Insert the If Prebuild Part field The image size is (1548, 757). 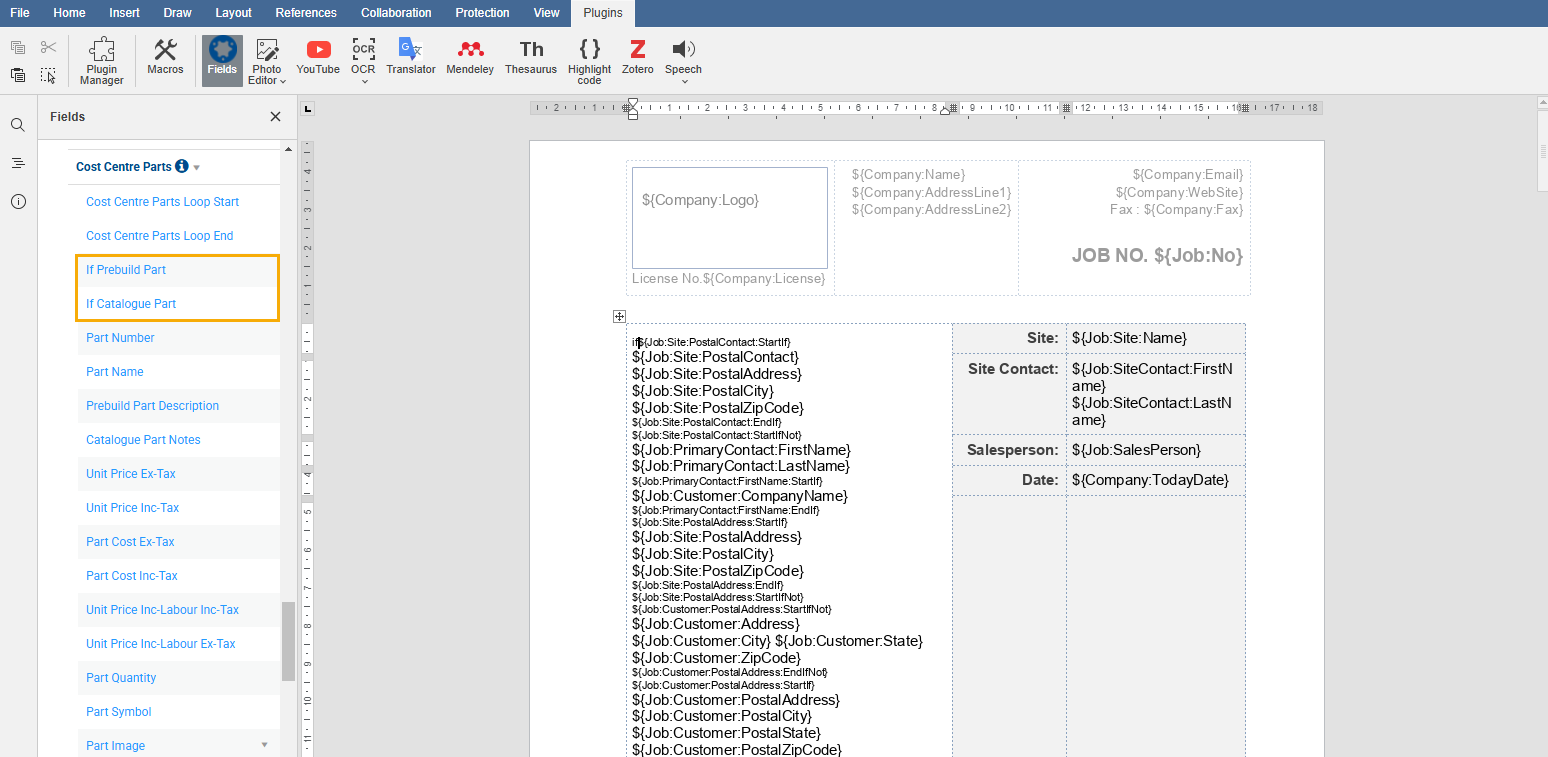126,270
